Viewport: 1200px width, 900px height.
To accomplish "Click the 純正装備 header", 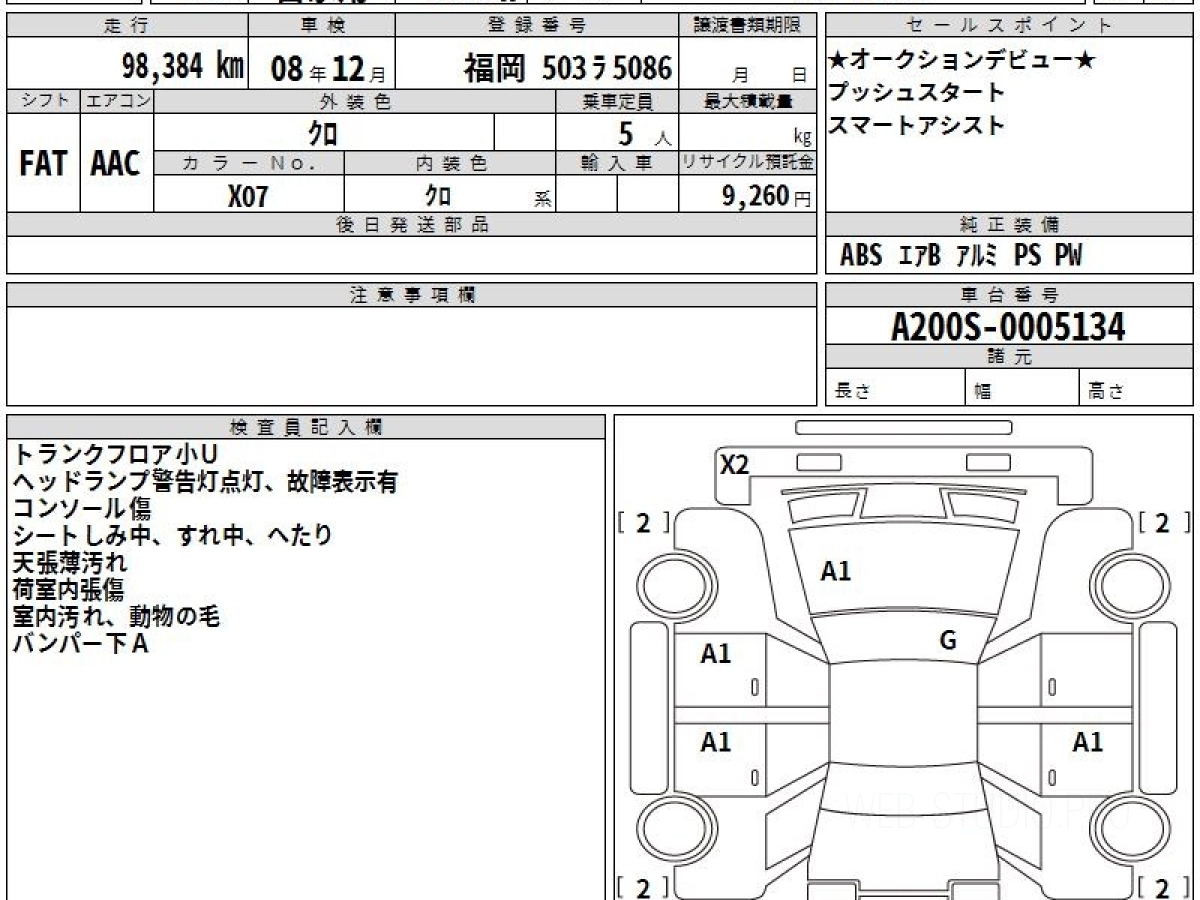I will (x=1009, y=225).
